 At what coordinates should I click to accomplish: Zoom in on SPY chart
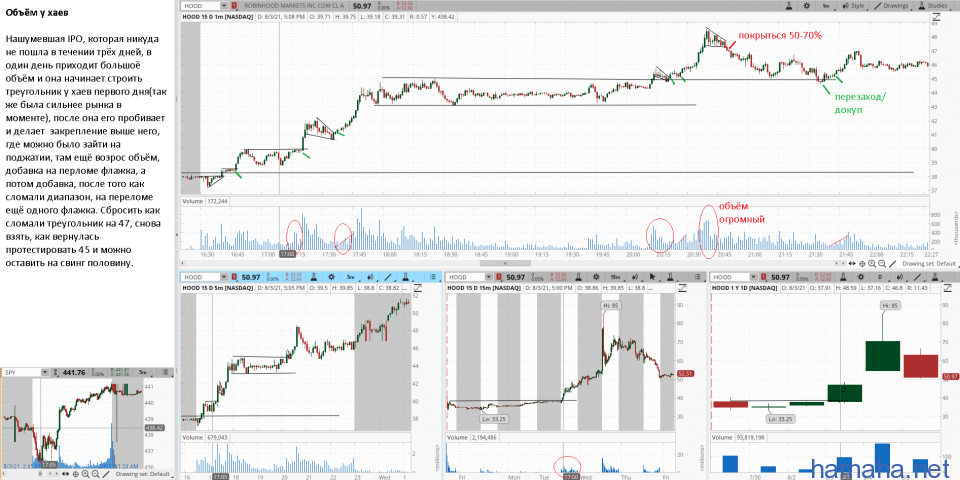[86, 474]
